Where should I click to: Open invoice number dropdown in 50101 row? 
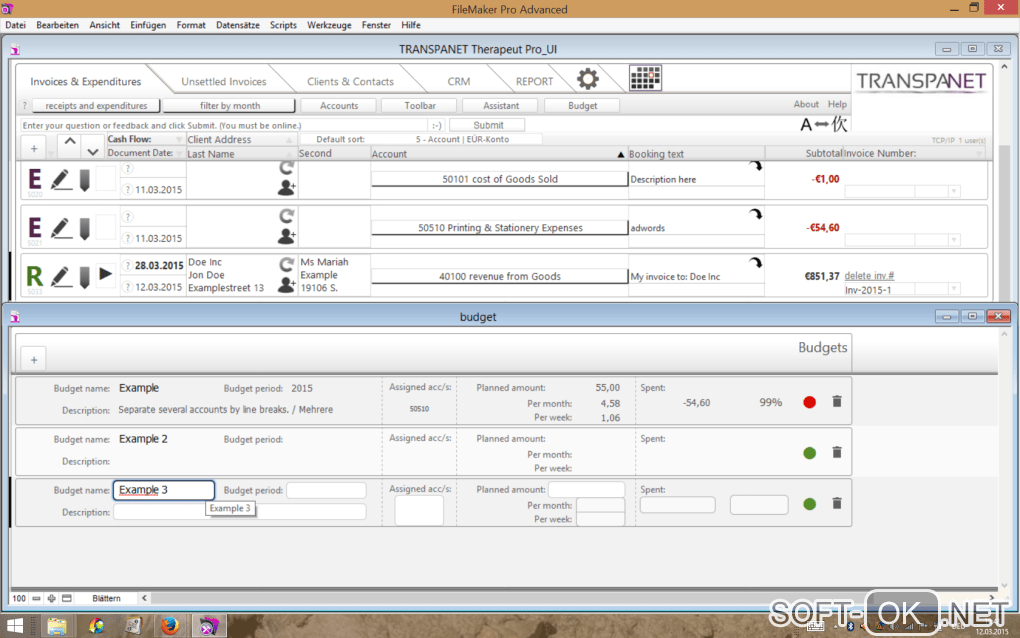point(954,191)
